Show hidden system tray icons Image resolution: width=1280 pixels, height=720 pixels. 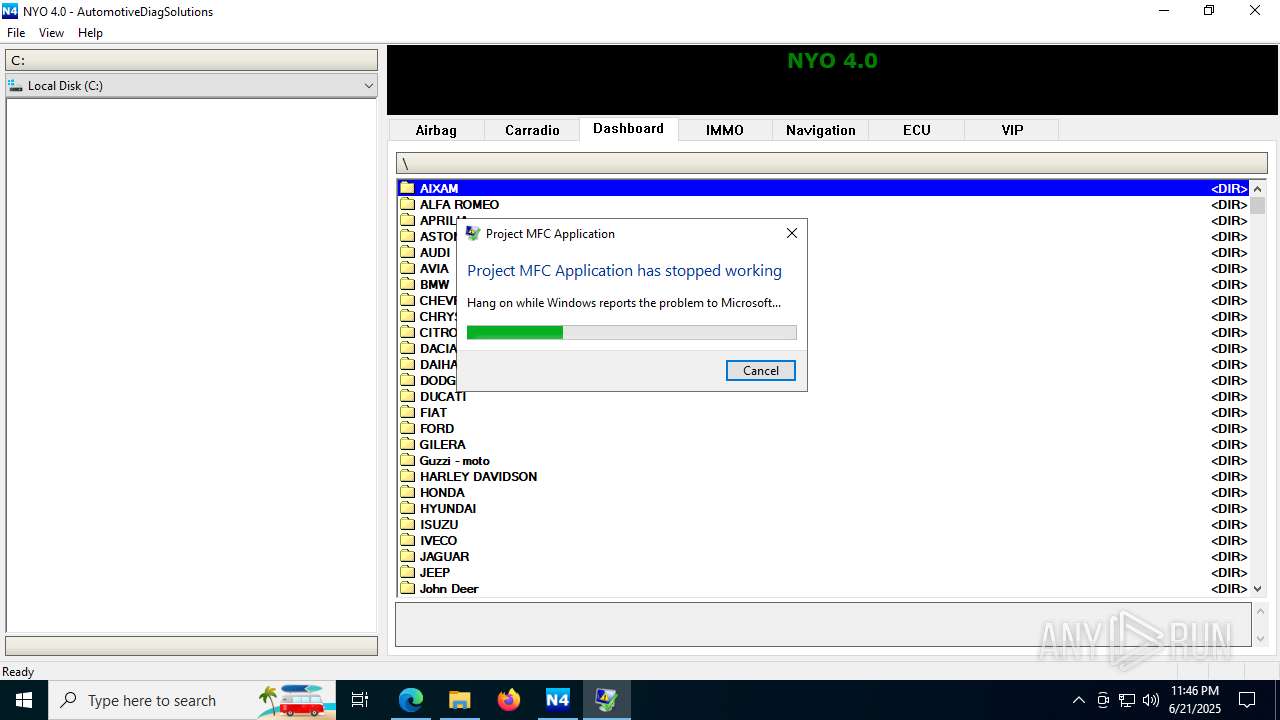click(x=1078, y=700)
